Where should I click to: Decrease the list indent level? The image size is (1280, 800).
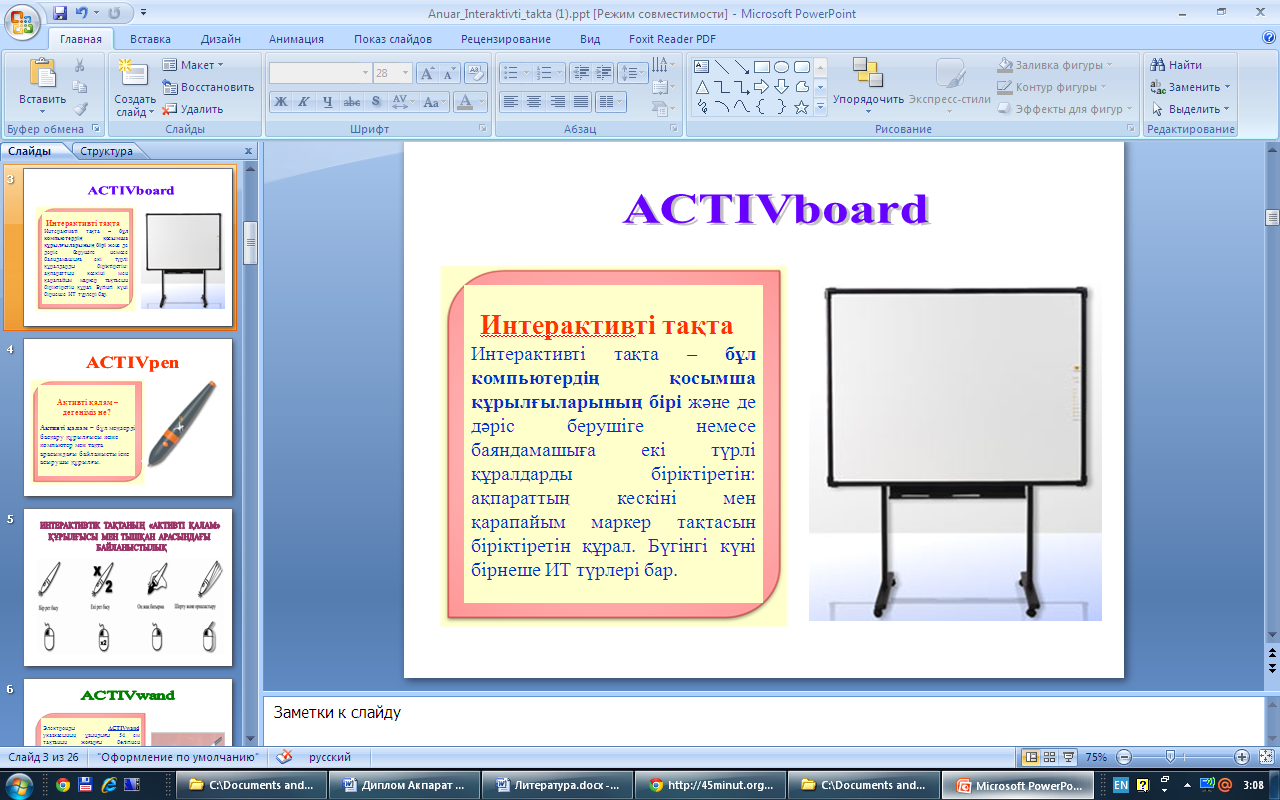[x=580, y=73]
